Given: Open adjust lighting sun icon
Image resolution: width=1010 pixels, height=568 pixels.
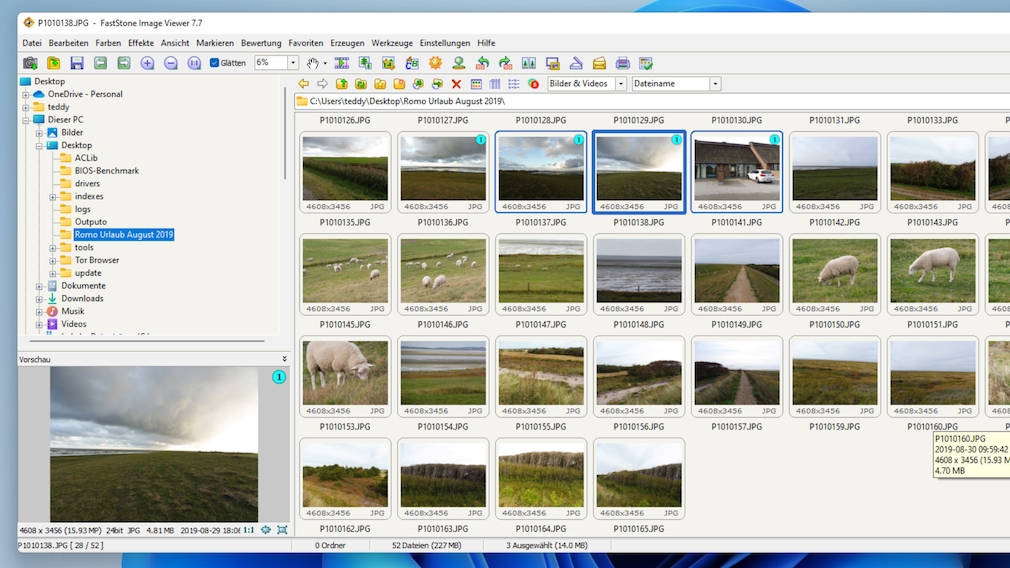Looking at the screenshot, I should (x=435, y=63).
